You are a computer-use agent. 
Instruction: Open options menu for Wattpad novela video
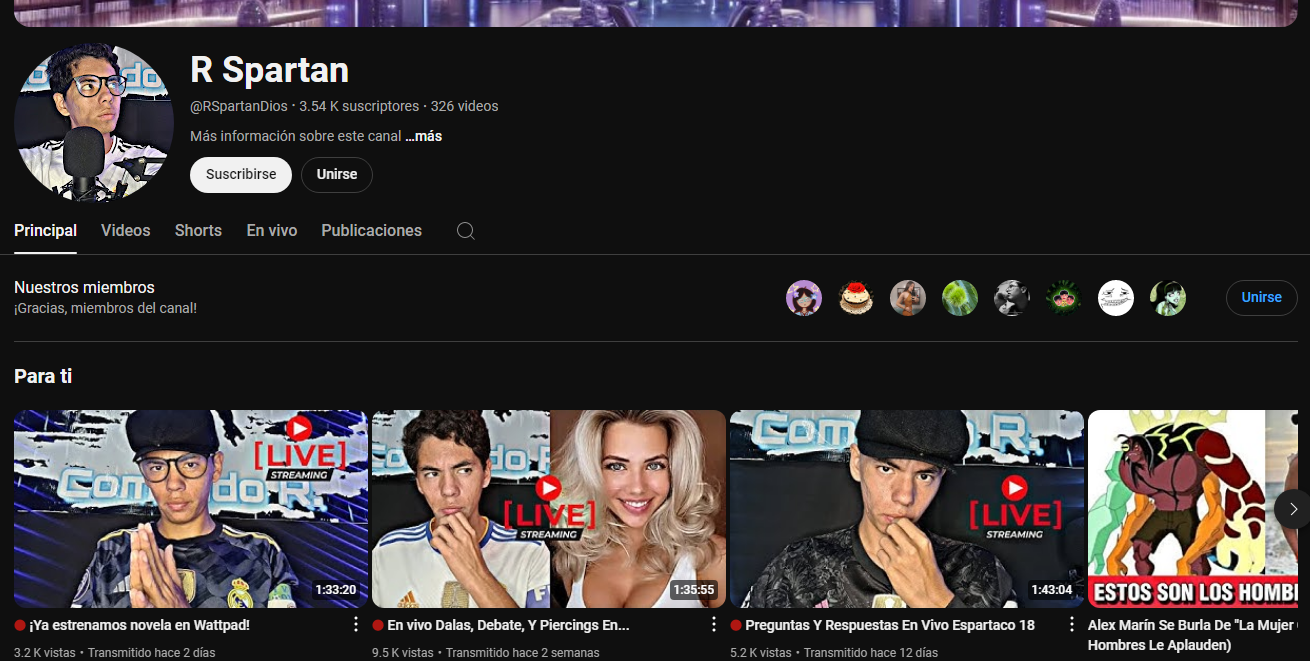[356, 625]
